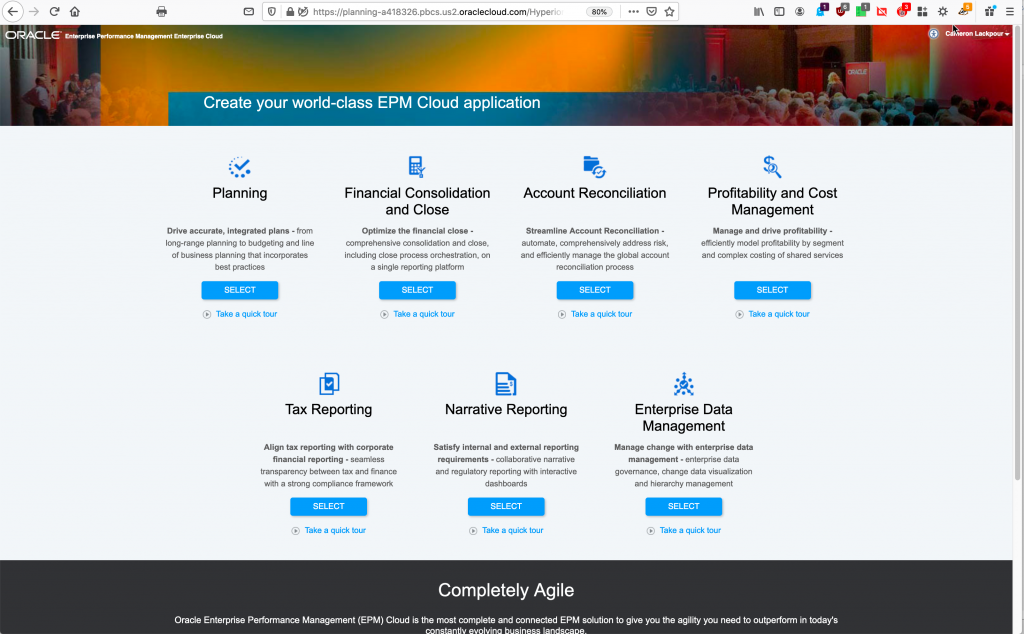Take a quick tour of Account Reconciliation

(601, 314)
